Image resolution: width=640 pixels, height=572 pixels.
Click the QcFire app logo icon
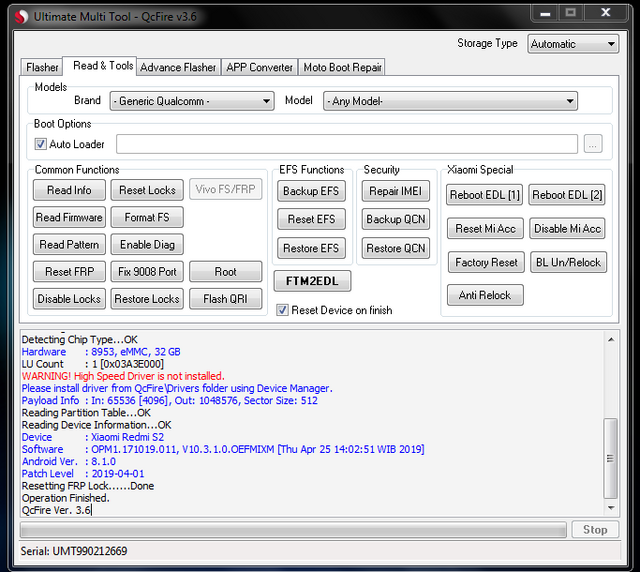(21, 17)
